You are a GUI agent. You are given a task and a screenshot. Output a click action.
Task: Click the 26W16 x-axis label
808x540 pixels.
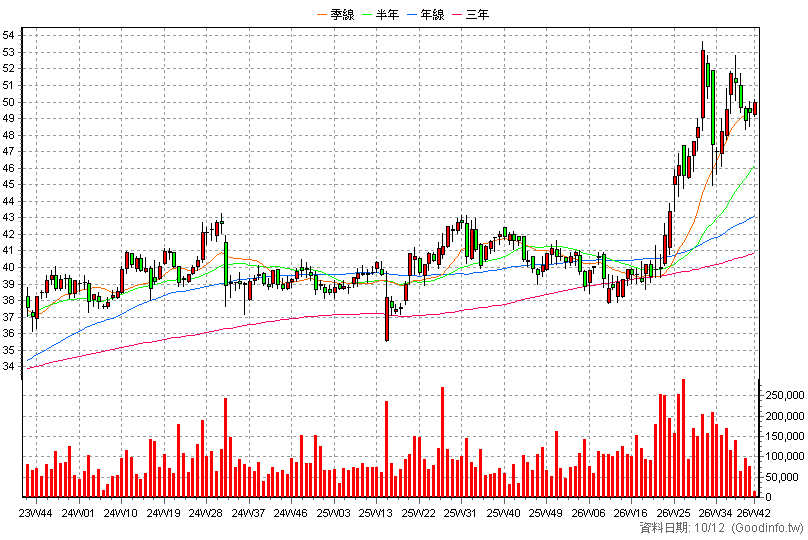(x=631, y=513)
